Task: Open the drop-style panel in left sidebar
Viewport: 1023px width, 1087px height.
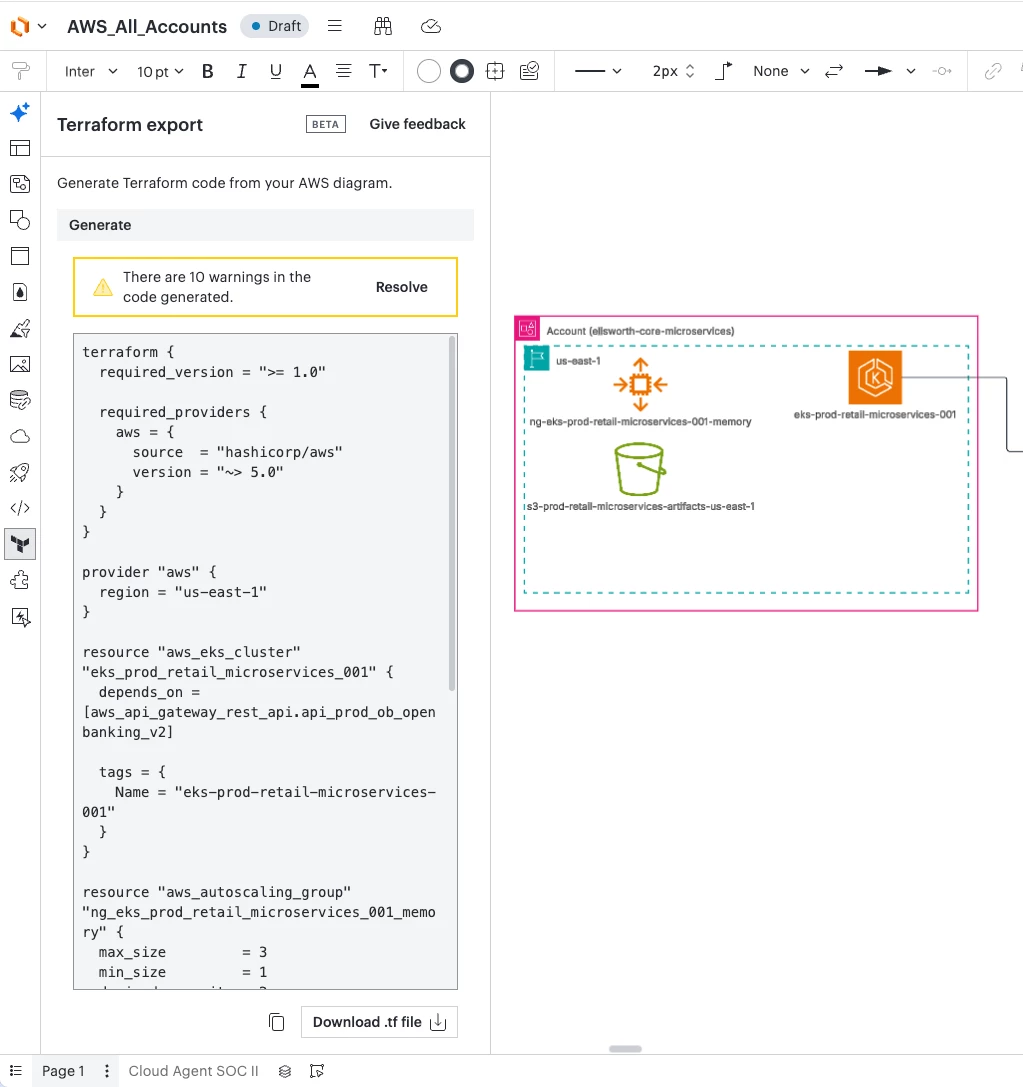Action: point(20,292)
